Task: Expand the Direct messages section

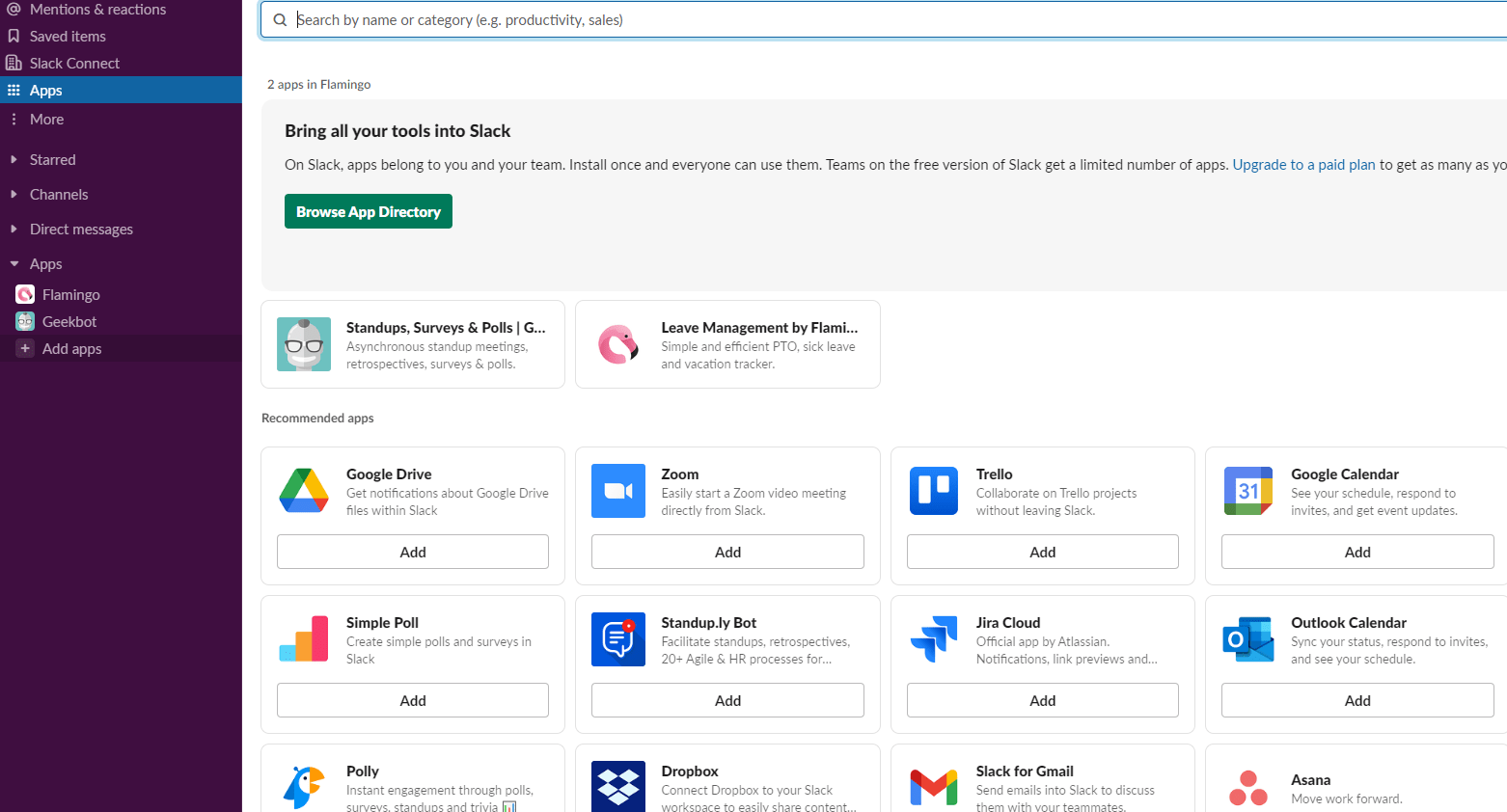Action: pyautogui.click(x=15, y=229)
